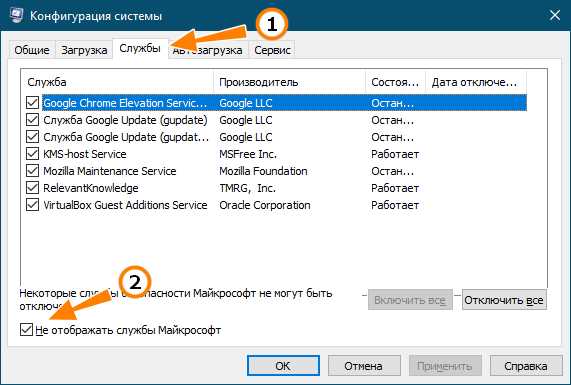Click Работает status in the VirtualBox row

(395, 205)
